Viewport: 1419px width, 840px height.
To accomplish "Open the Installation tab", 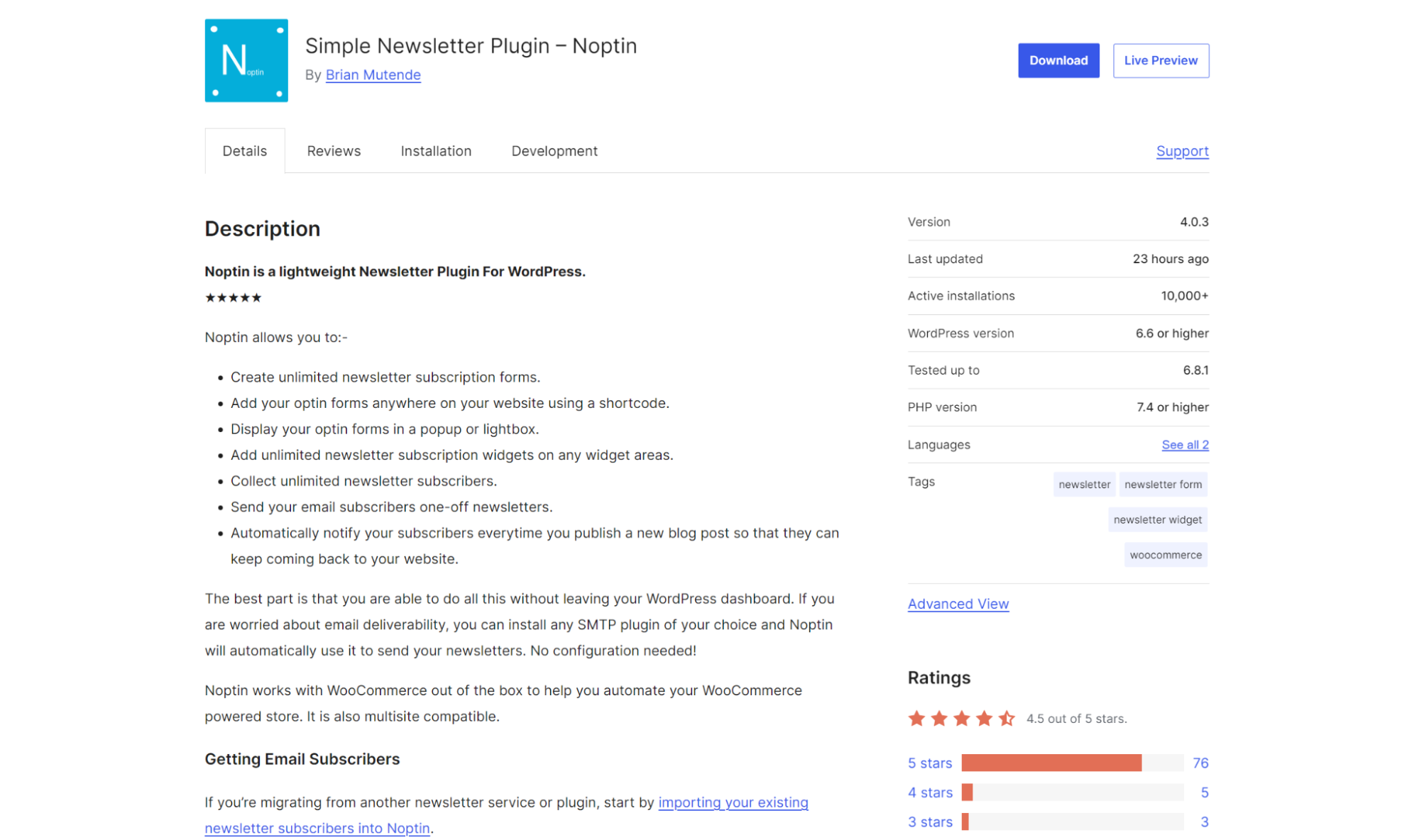I will coord(436,150).
